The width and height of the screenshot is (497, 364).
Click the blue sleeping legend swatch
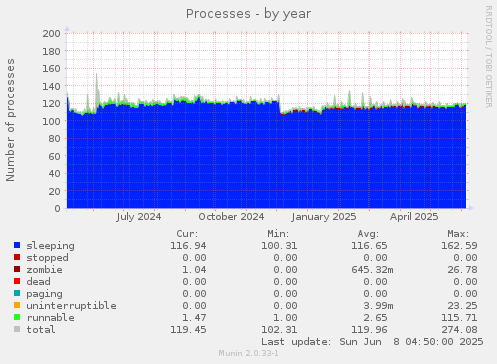pyautogui.click(x=17, y=245)
